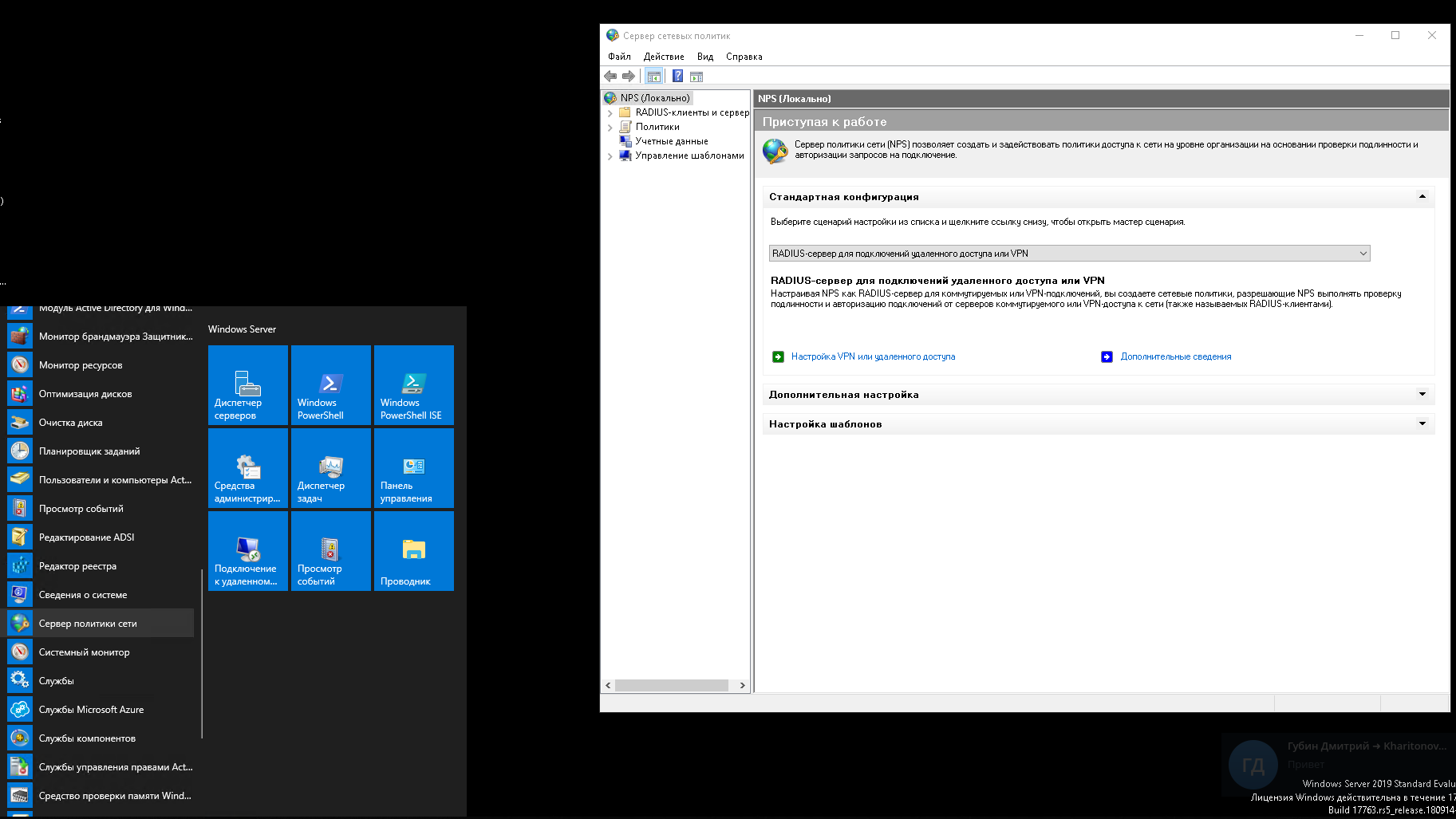Viewport: 1456px width, 819px height.
Task: Open Системный монитор from the app list
Action: [100, 652]
